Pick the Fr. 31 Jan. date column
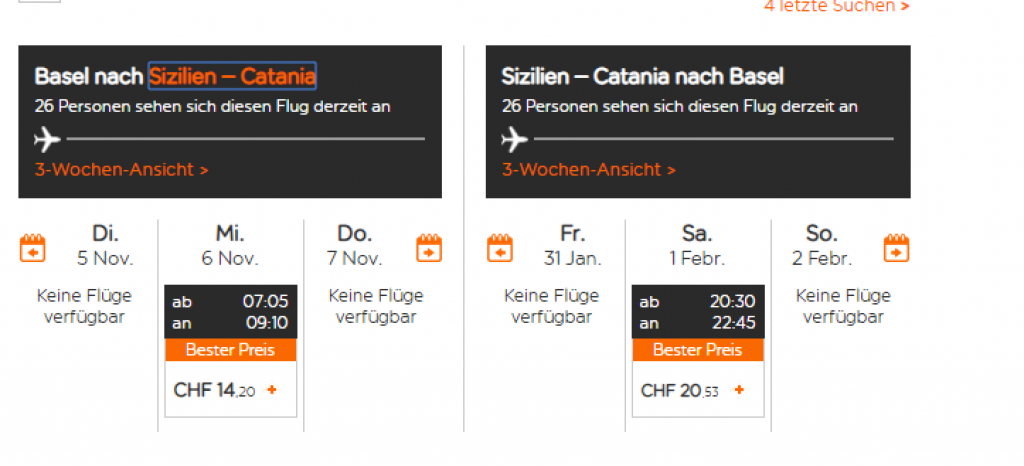This screenshot has height=466, width=1024. [572, 245]
